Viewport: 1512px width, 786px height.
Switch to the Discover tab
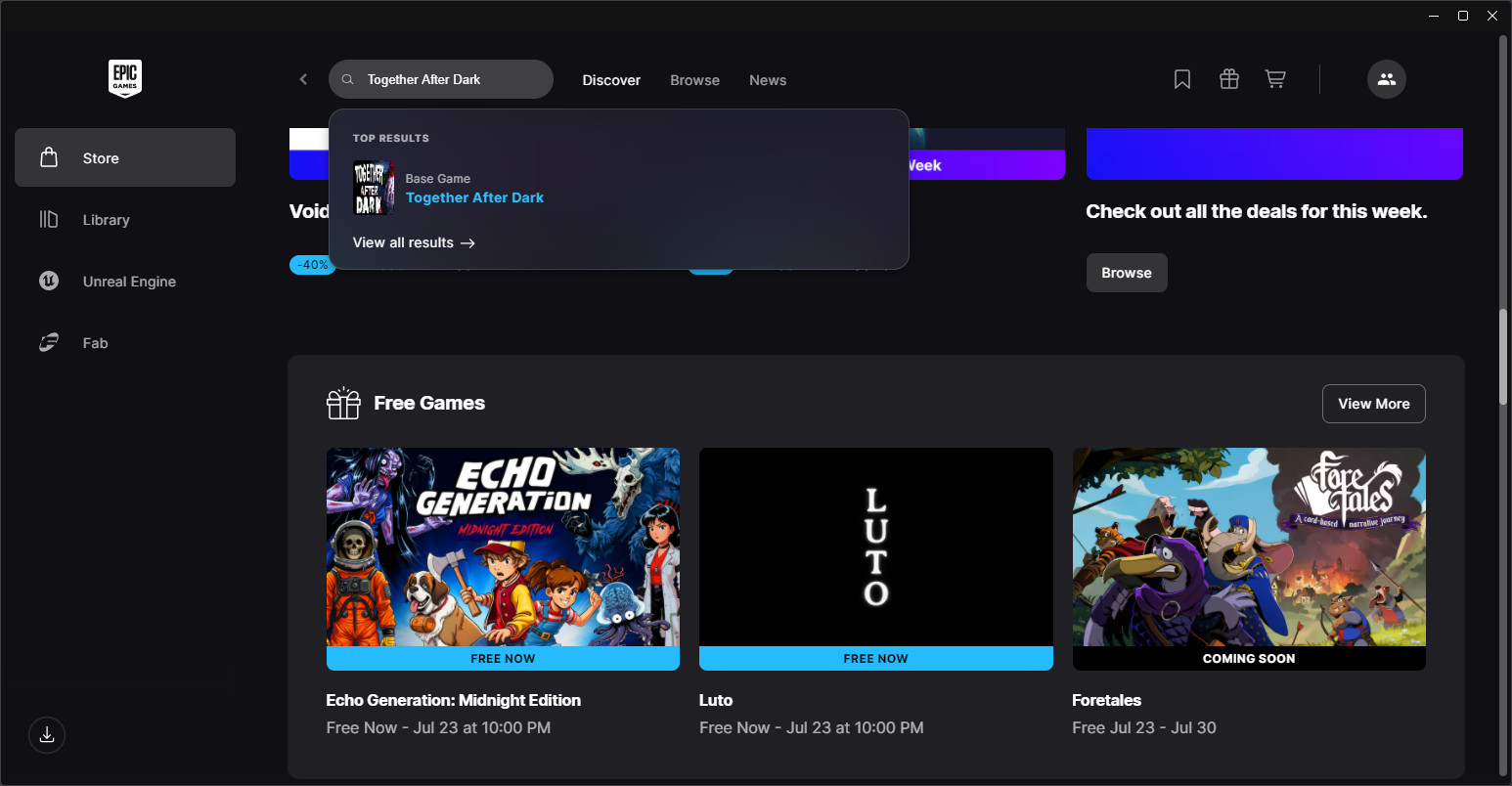click(611, 80)
